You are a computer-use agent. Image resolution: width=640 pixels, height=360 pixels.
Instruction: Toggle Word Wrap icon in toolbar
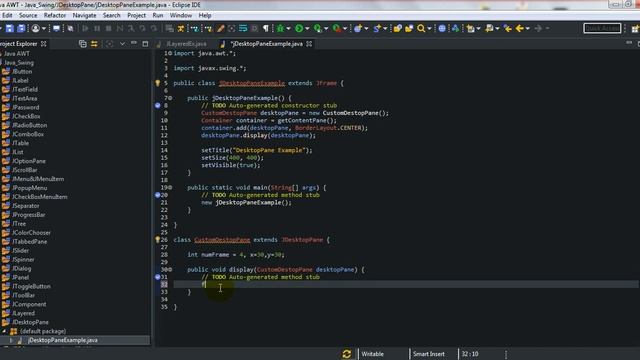243,28
